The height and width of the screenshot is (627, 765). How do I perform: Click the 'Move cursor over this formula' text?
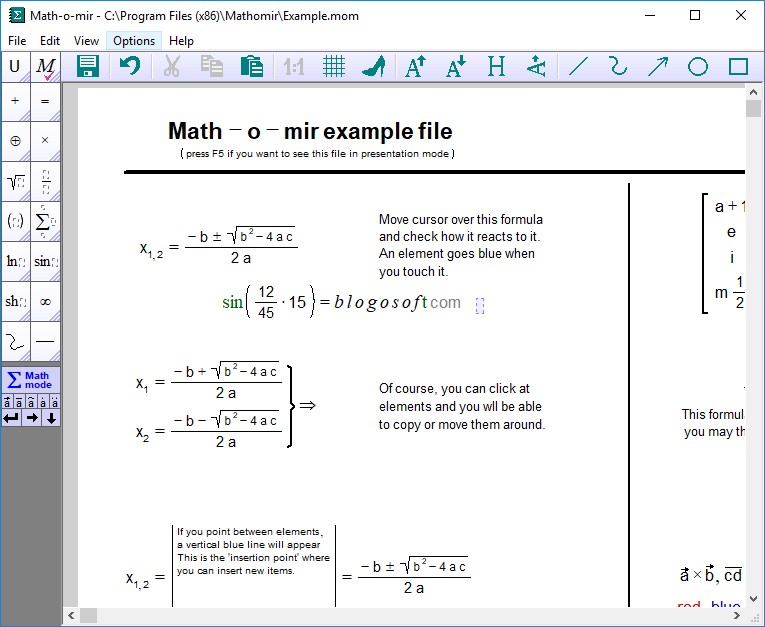(x=461, y=220)
